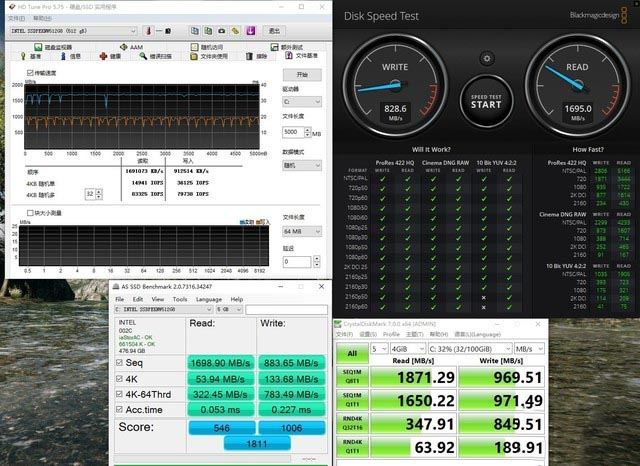Click the RND4K Q32T16 test button

[x=352, y=423]
